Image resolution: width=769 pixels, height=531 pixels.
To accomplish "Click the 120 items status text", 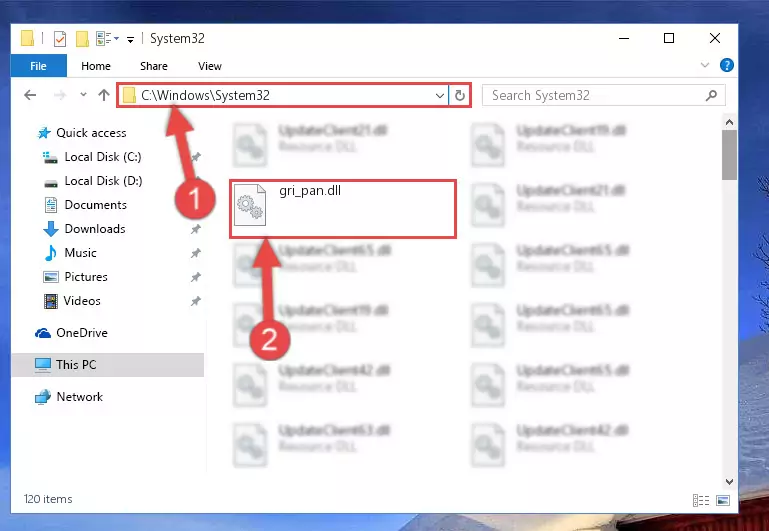I will [x=48, y=499].
